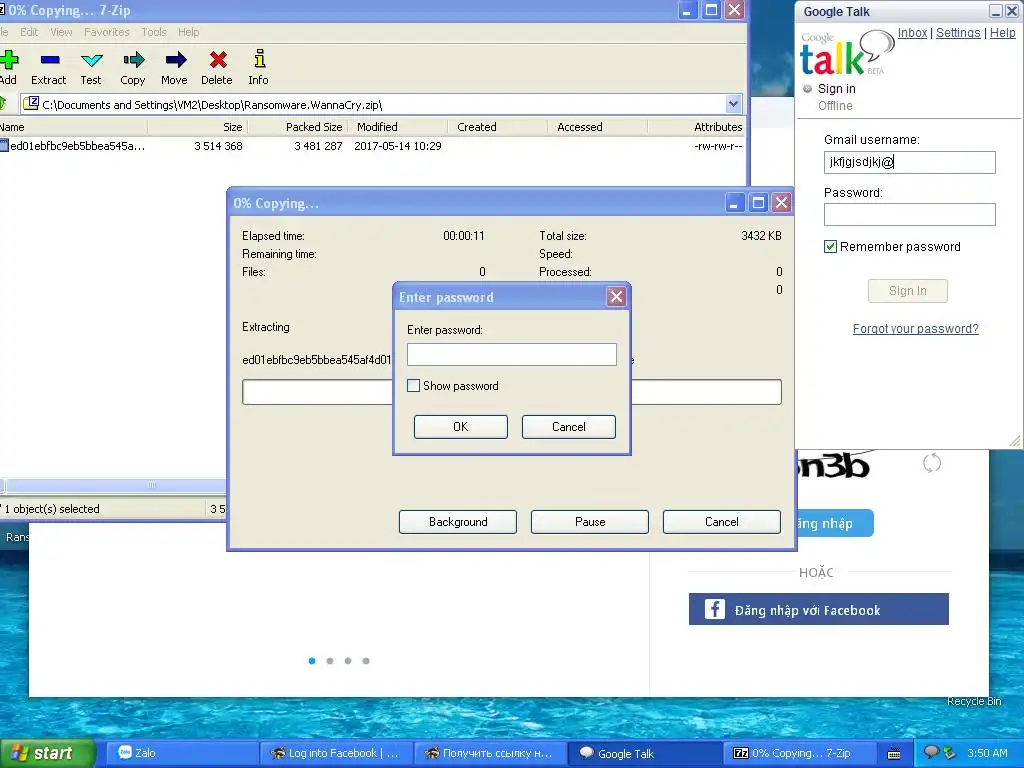
Task: Click the Facebook logo in the login button
Action: coord(714,609)
